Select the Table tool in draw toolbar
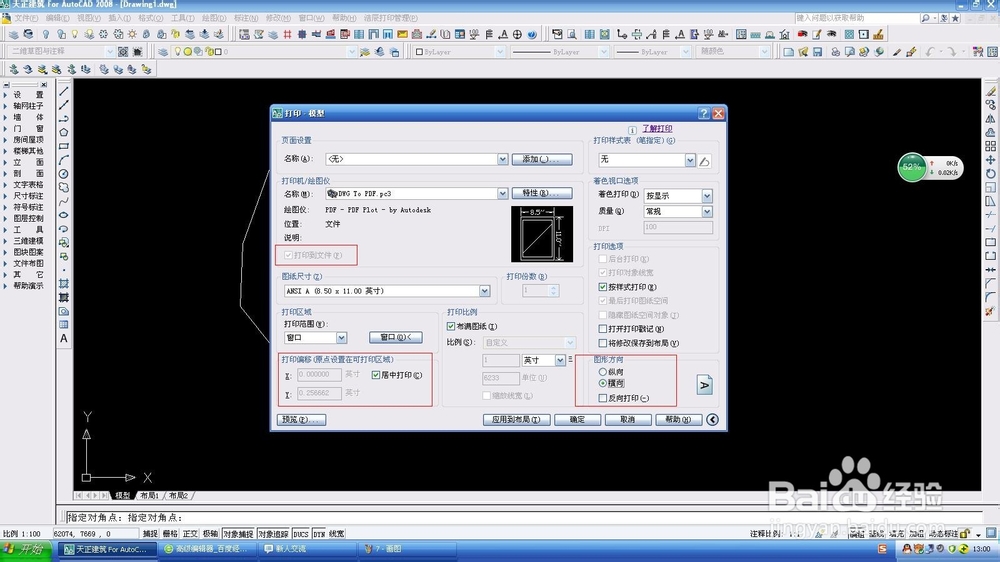This screenshot has width=1000, height=562. 64,325
